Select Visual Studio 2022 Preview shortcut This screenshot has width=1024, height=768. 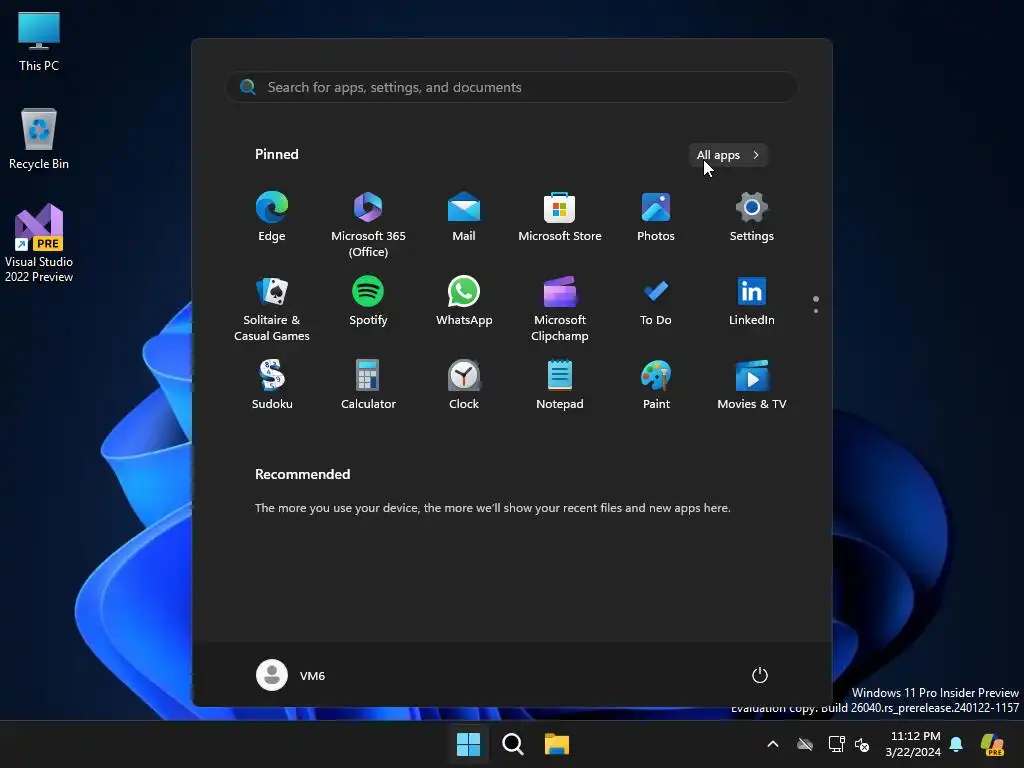tap(39, 243)
